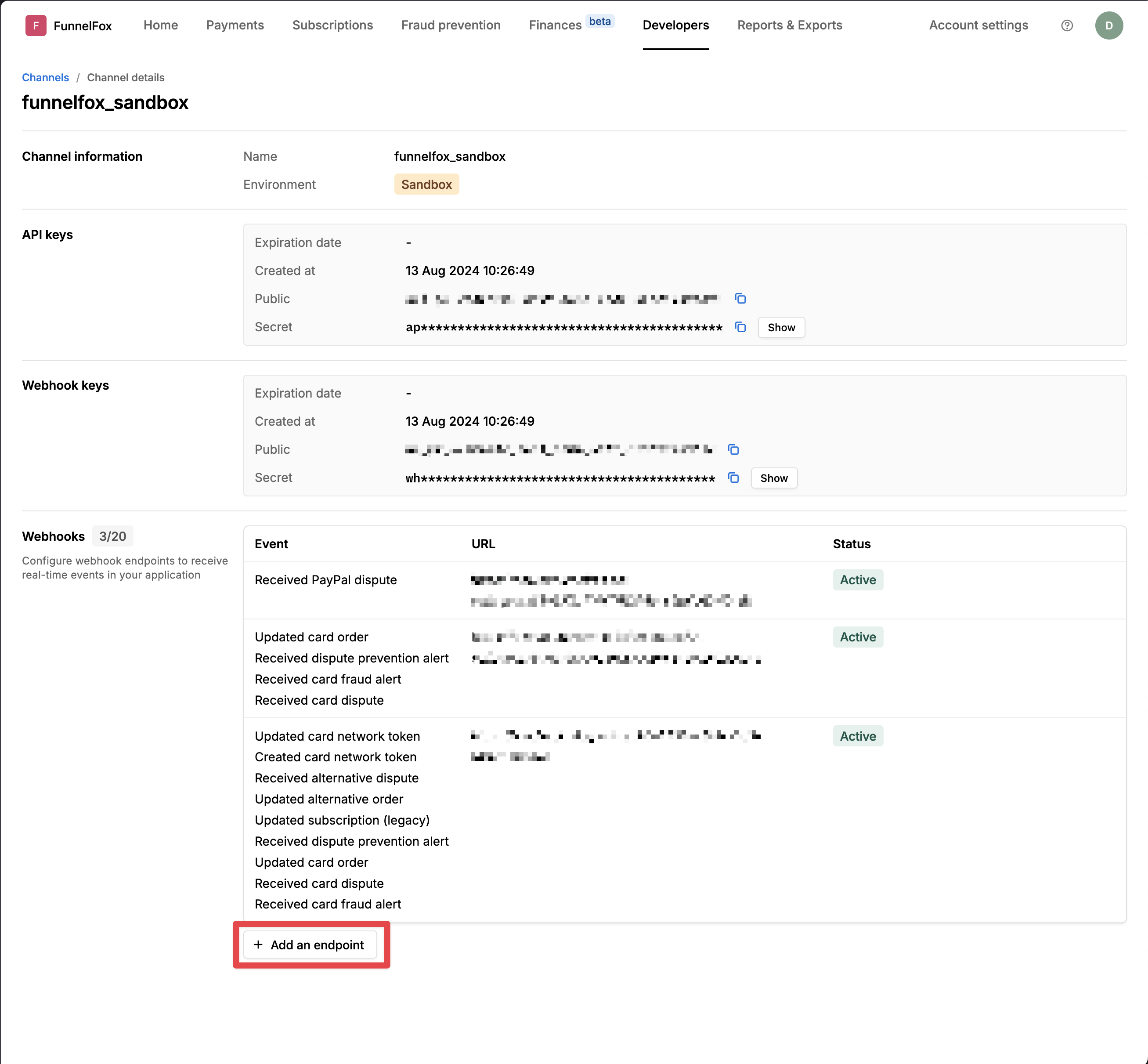
Task: Open the Received PayPal dispute webhook row
Action: pyautogui.click(x=326, y=580)
